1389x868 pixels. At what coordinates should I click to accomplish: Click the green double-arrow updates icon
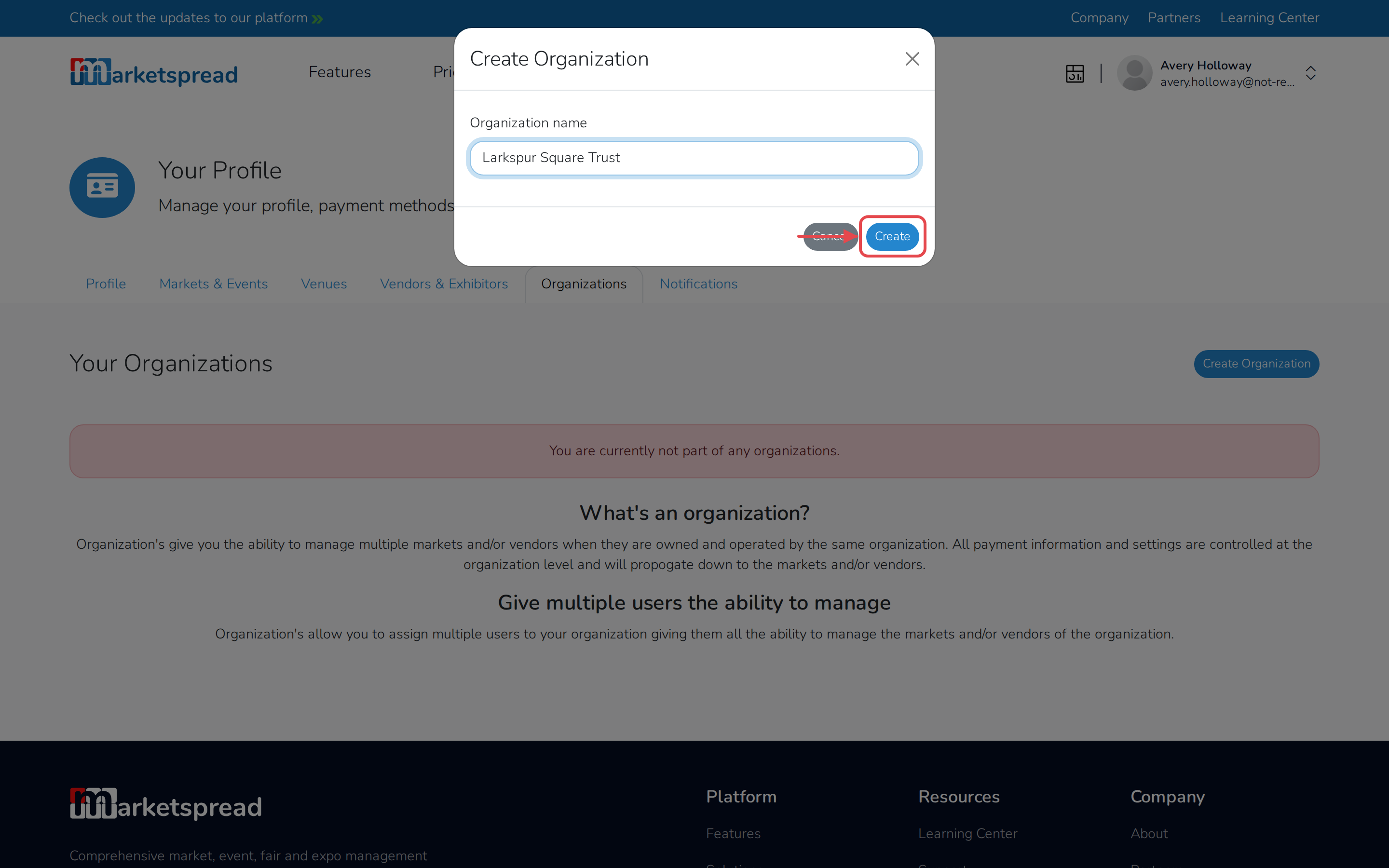(x=317, y=19)
